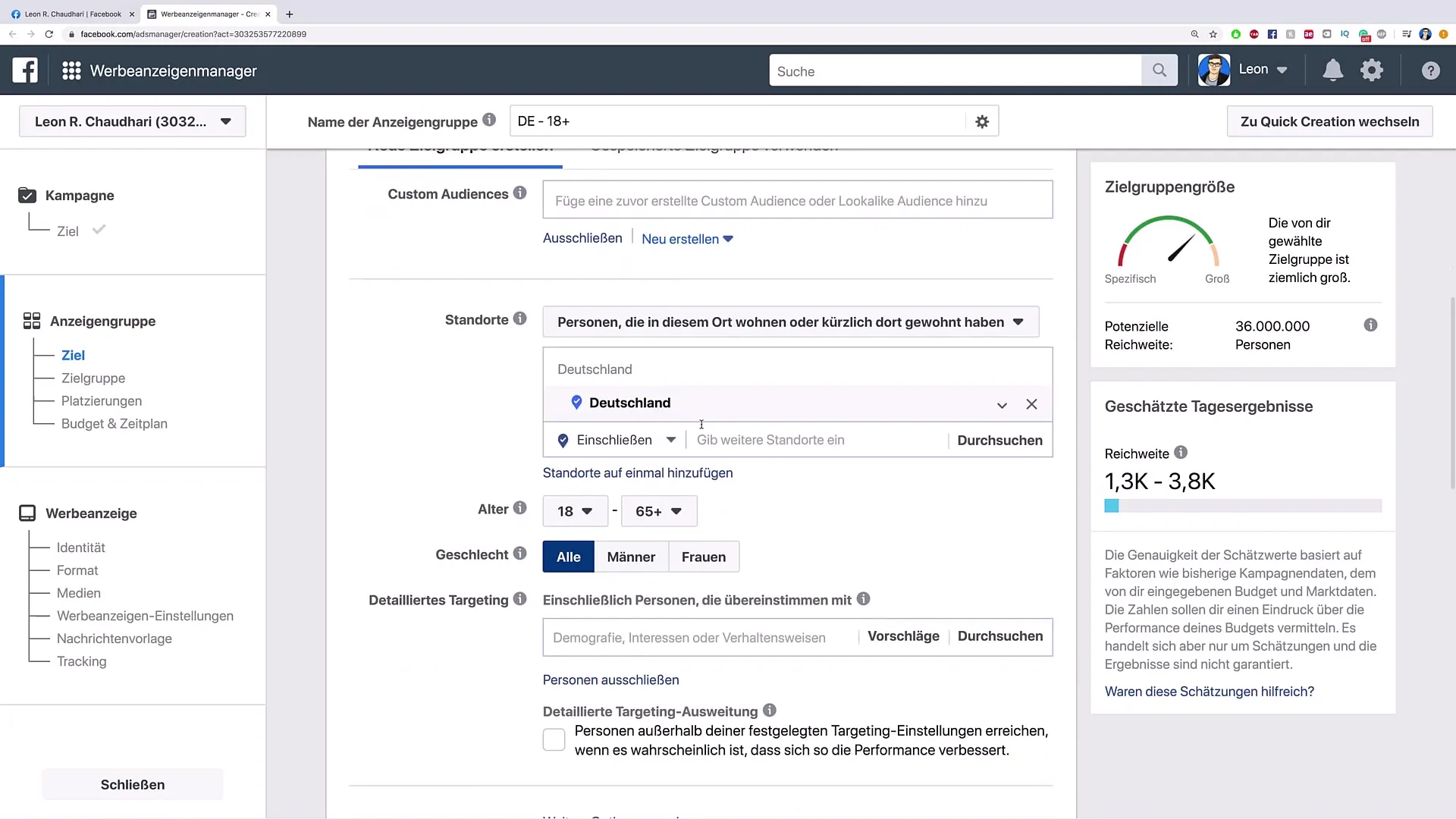Viewport: 1456px width, 819px height.
Task: Open Format under Werbeanzeige
Action: (77, 570)
